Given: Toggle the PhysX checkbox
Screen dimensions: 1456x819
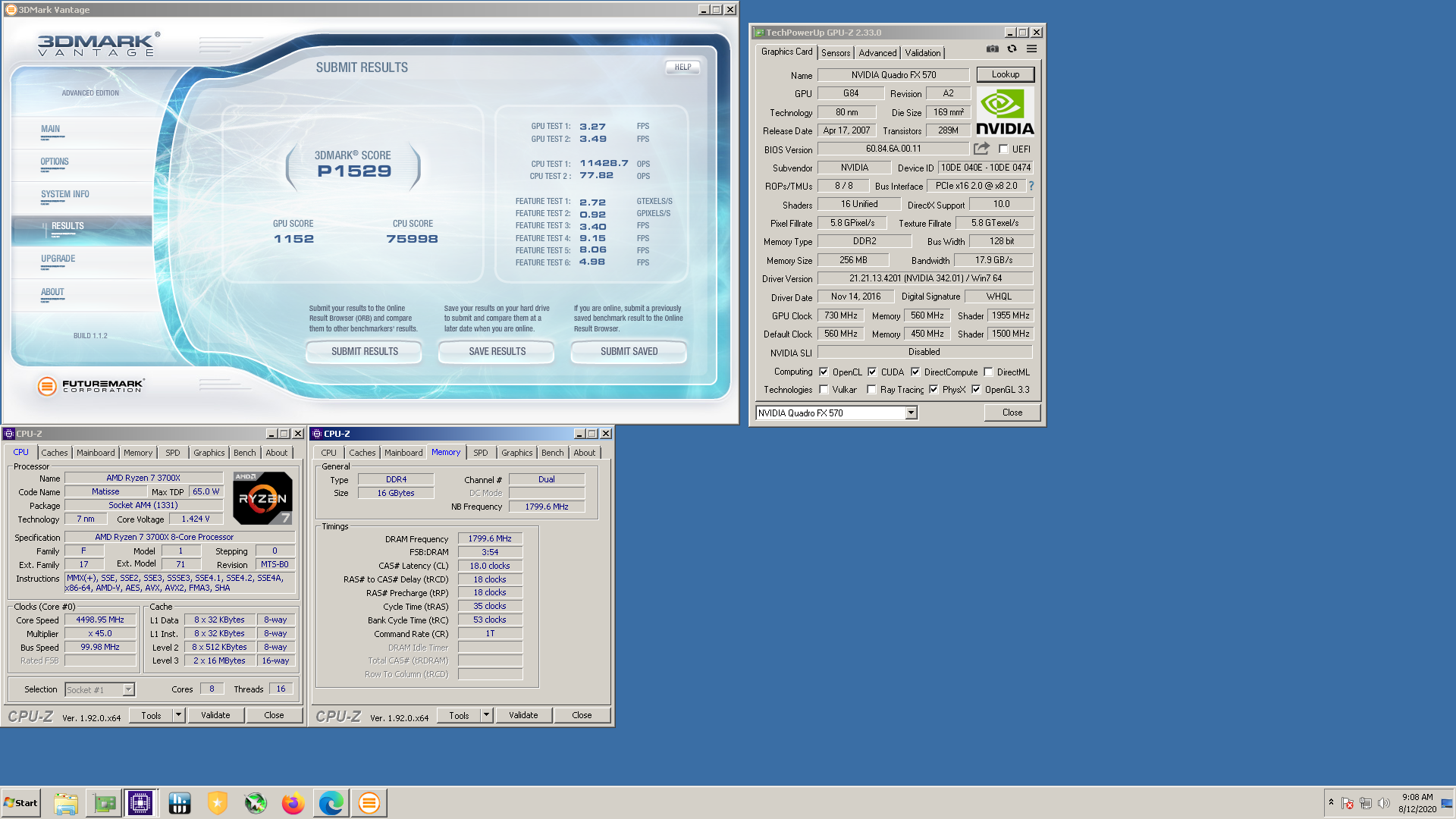Looking at the screenshot, I should [934, 390].
